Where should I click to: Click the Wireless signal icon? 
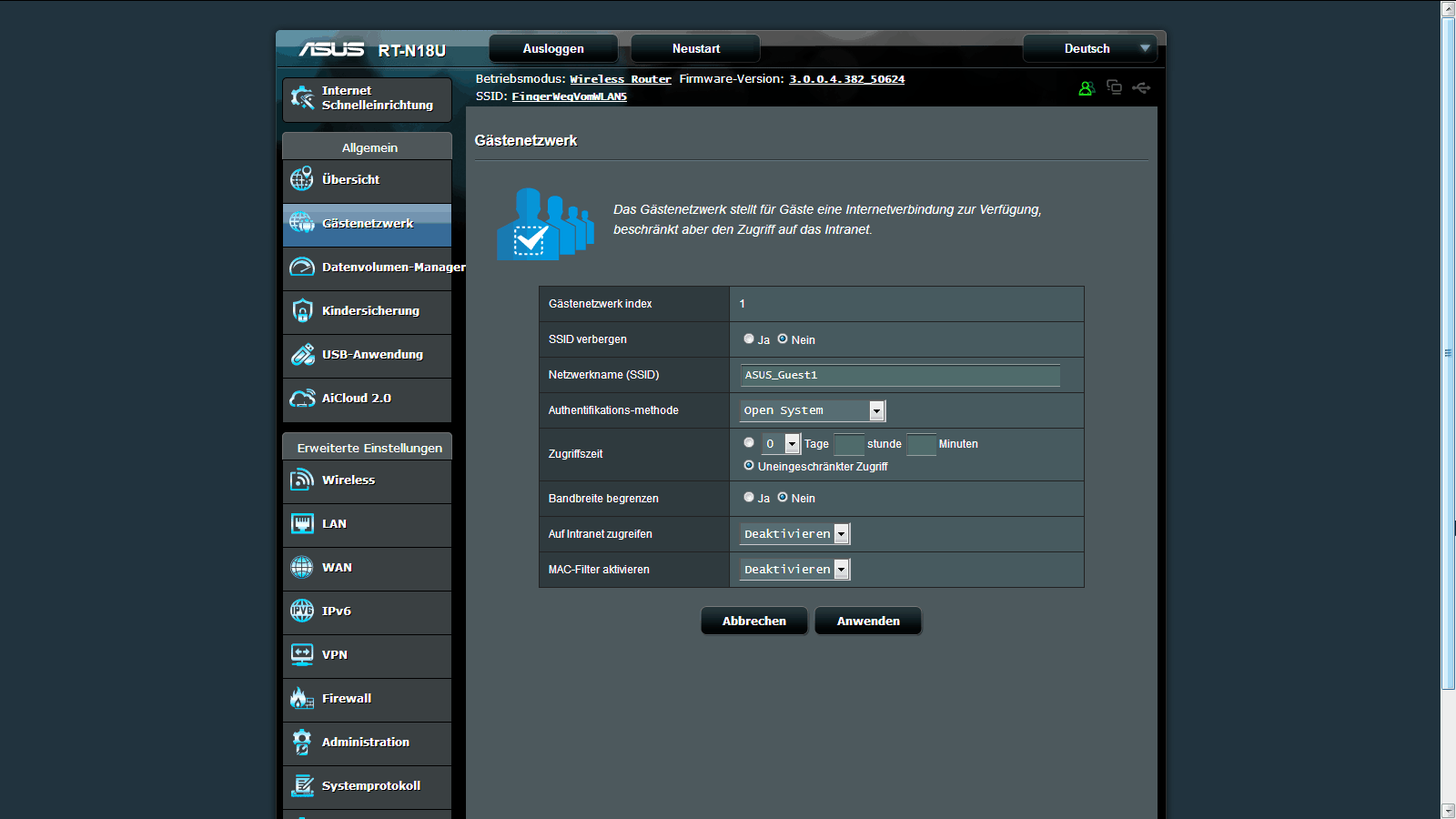302,480
